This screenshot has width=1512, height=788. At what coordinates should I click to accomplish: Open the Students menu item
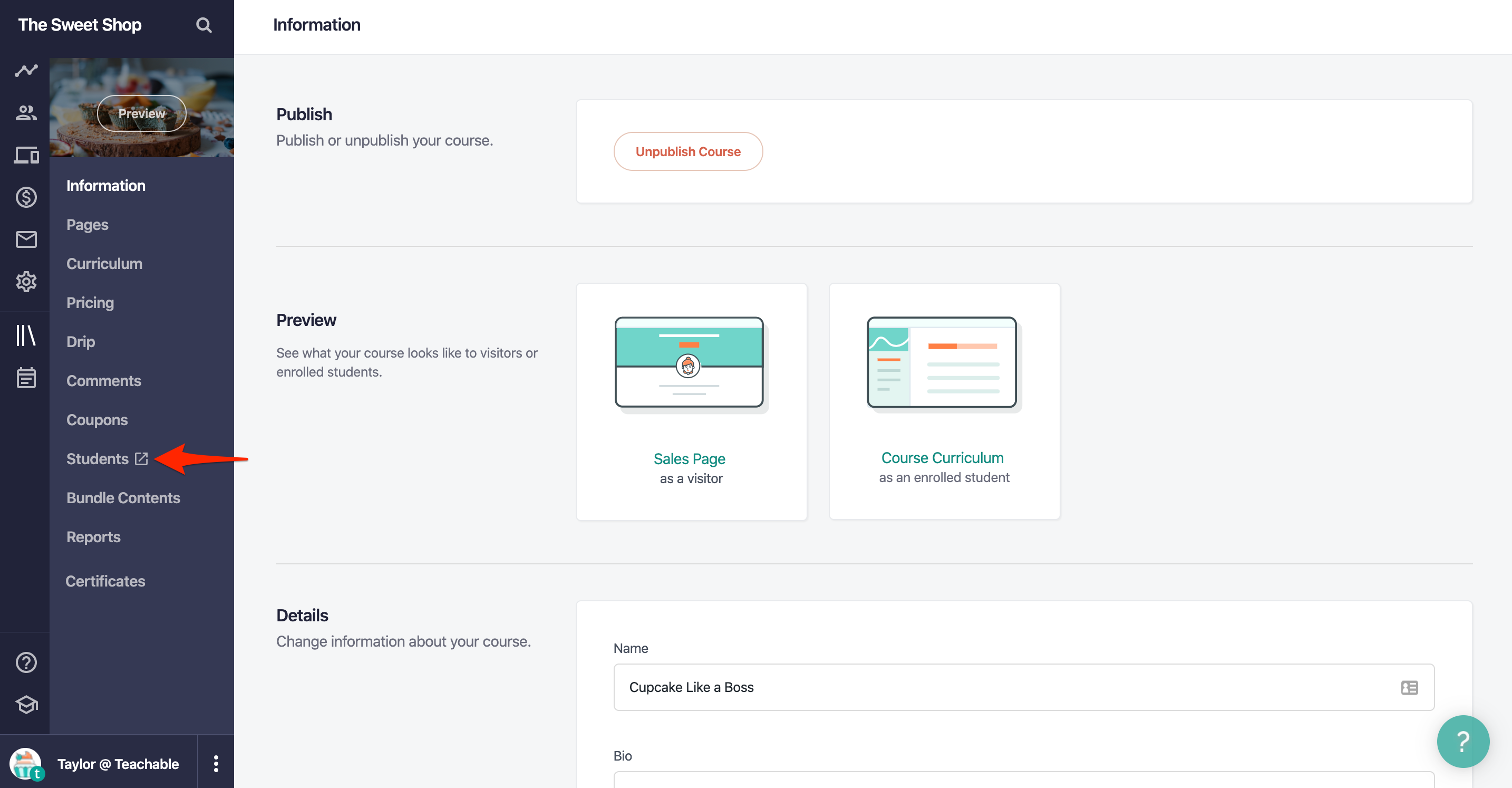click(x=98, y=458)
